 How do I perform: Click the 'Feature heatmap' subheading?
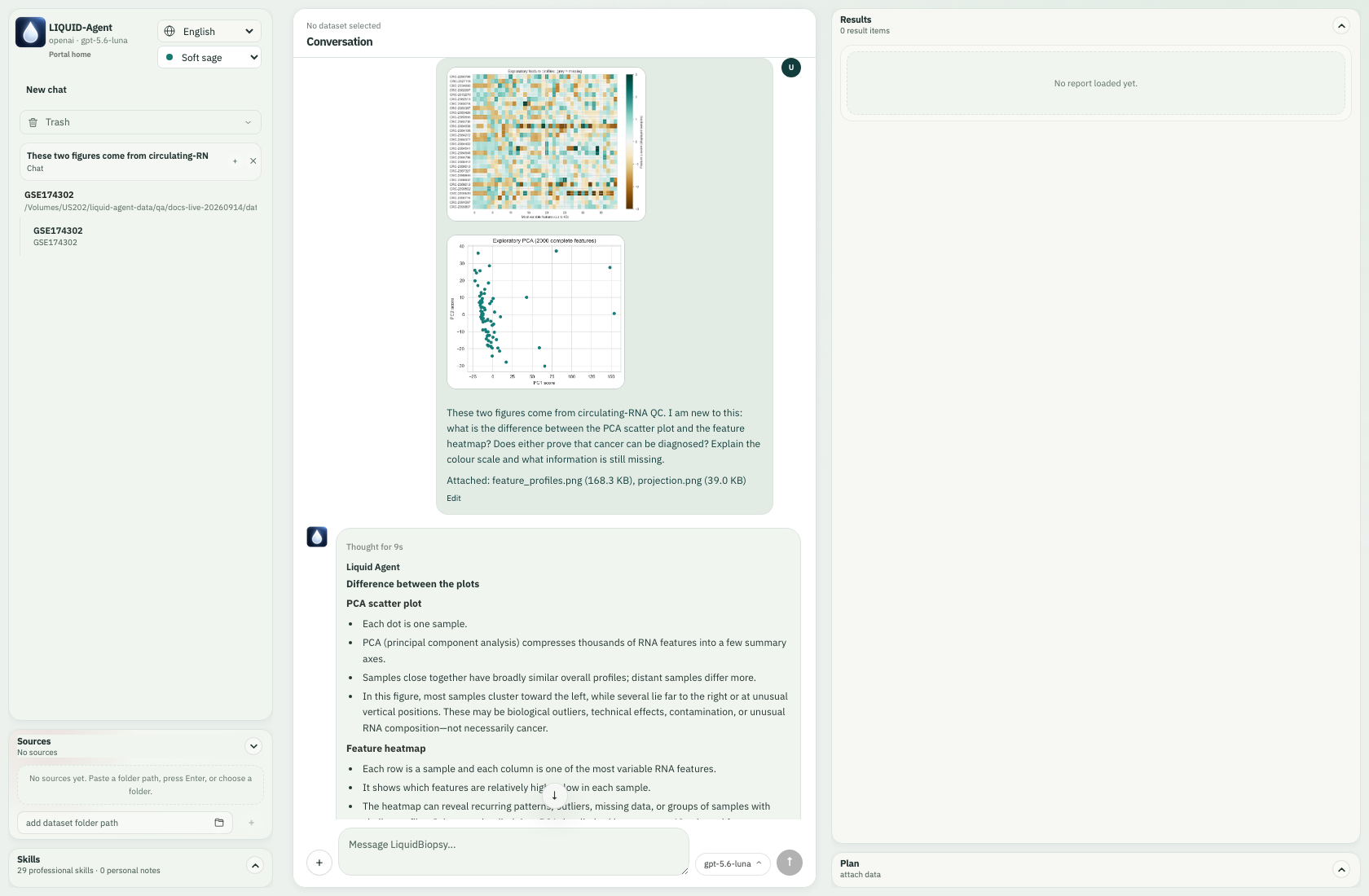coord(386,749)
